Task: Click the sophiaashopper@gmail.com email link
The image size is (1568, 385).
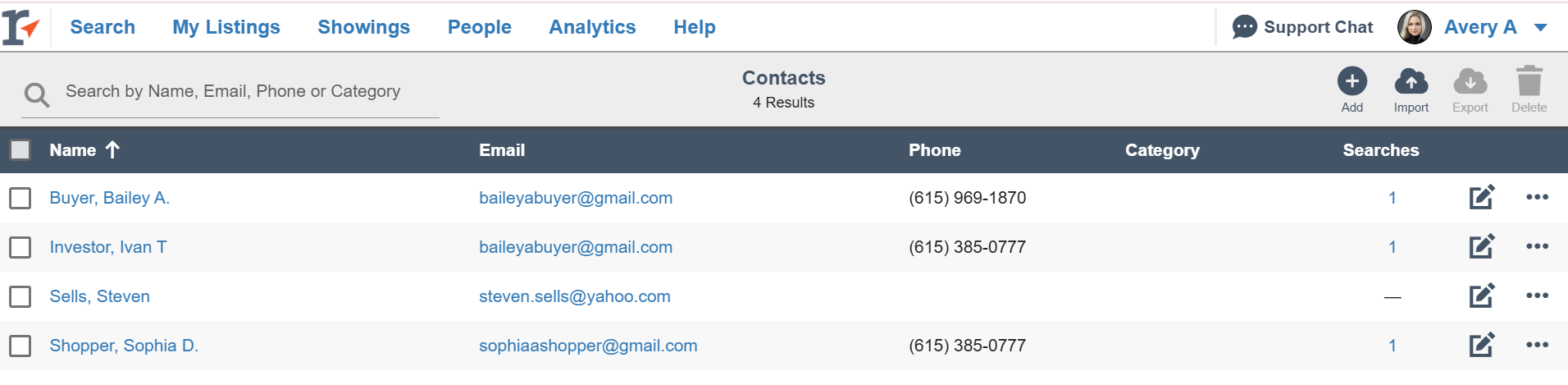Action: tap(588, 346)
